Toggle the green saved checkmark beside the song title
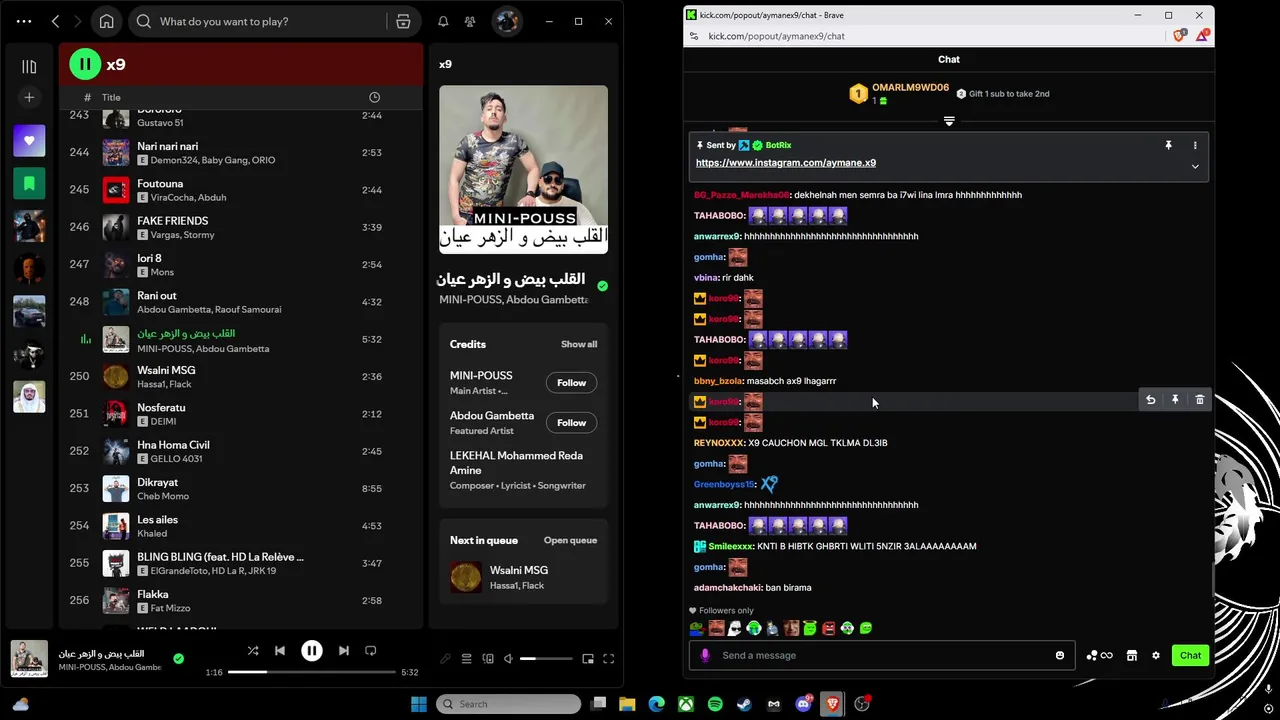 click(x=602, y=286)
